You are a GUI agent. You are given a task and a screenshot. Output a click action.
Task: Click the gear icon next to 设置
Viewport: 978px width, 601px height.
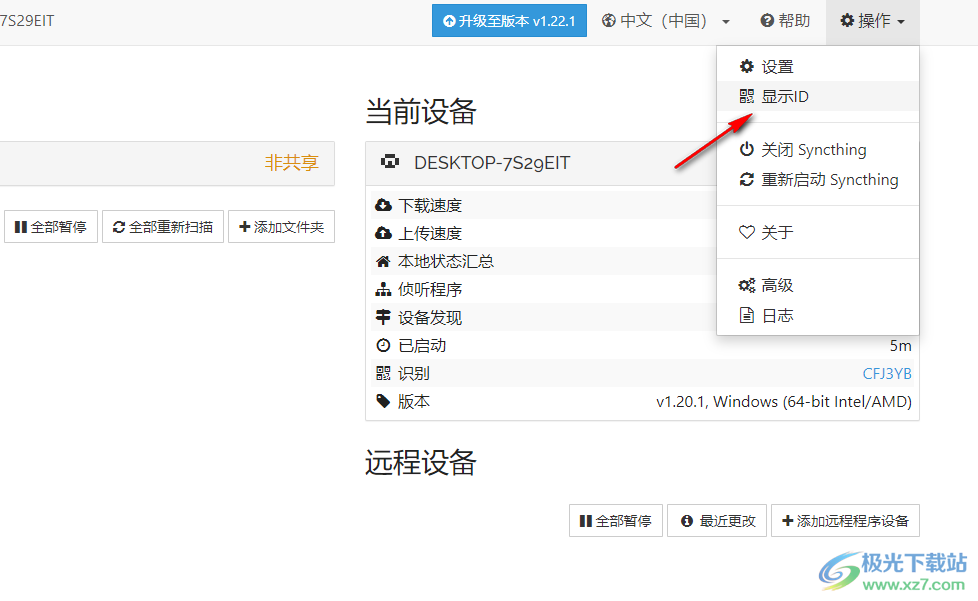747,66
